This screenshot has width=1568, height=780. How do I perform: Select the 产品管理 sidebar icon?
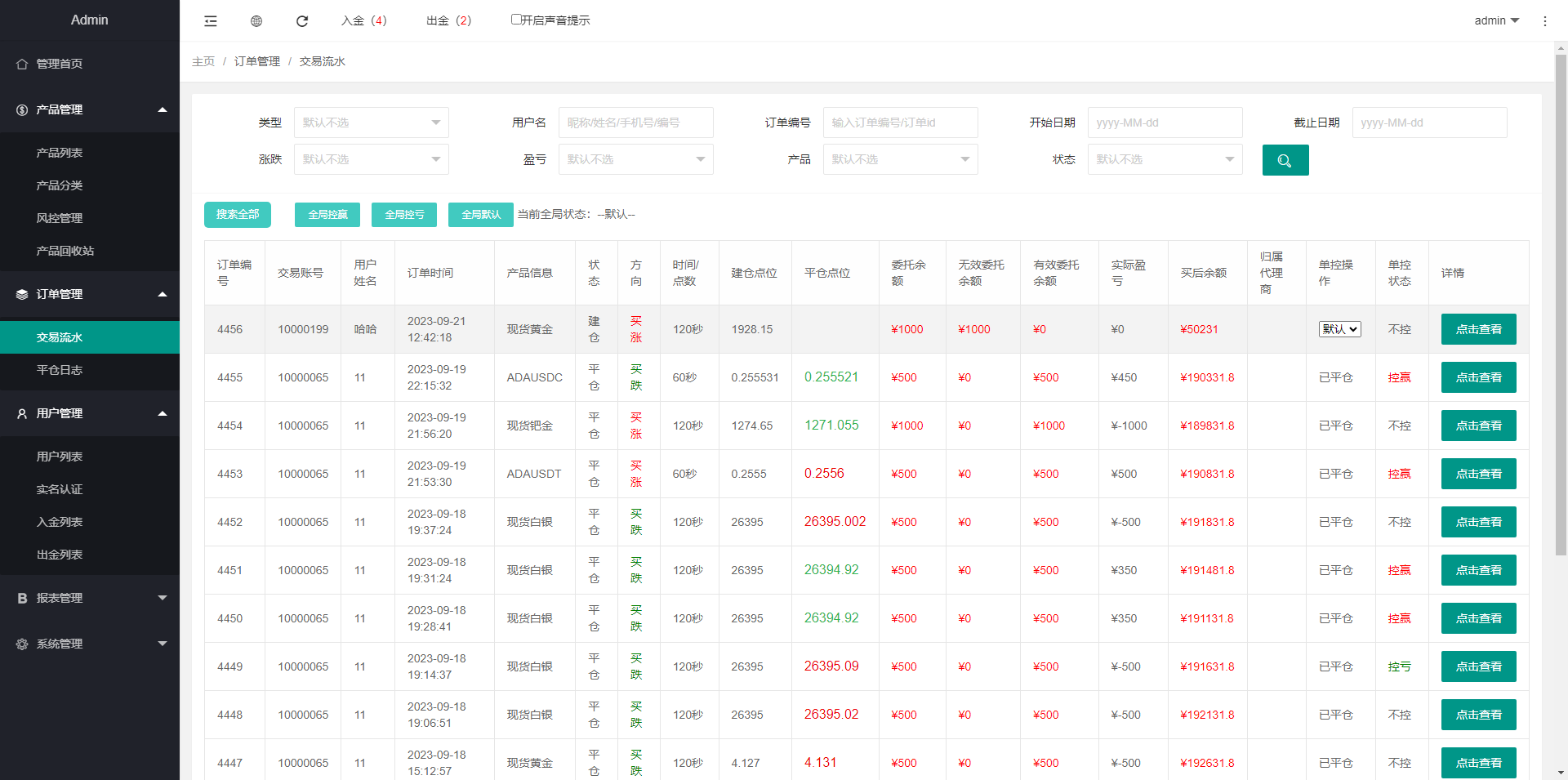coord(22,109)
